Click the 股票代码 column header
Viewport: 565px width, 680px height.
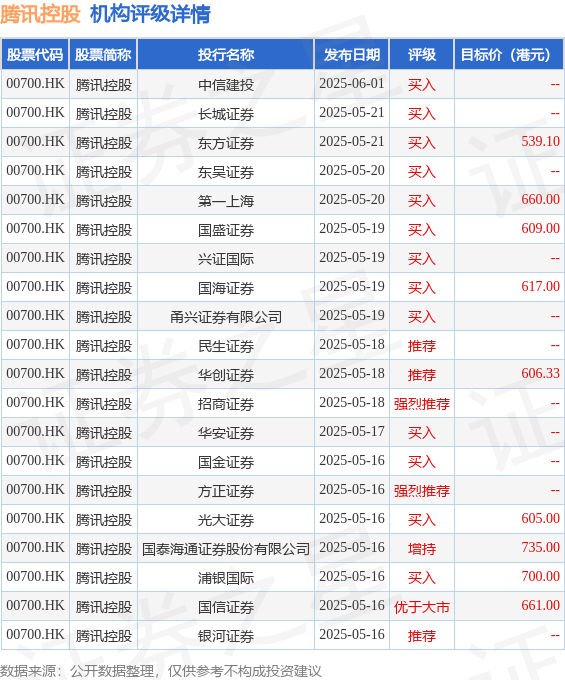click(35, 55)
